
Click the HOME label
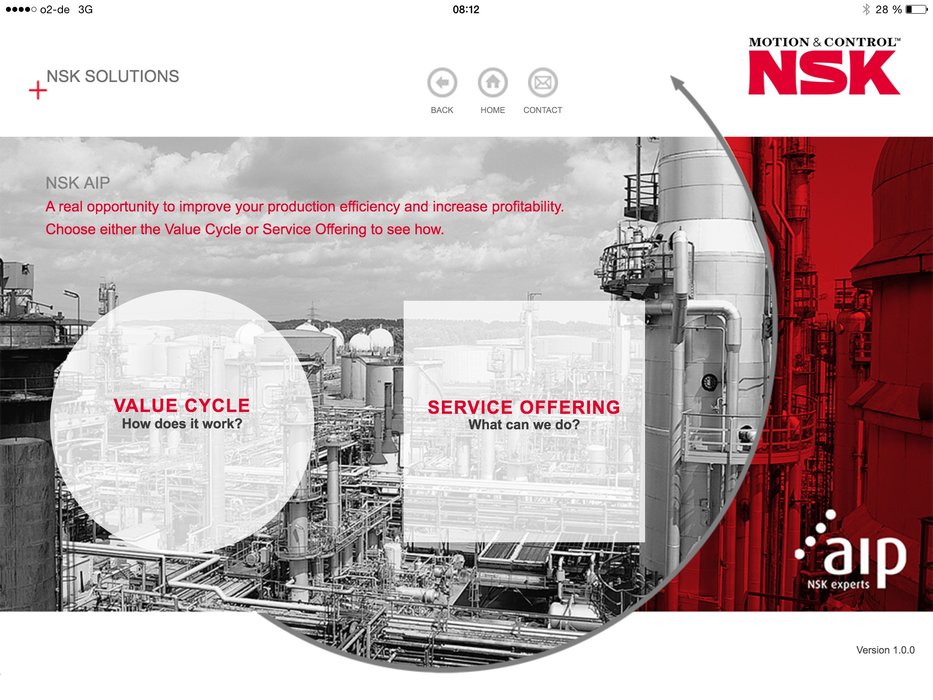click(493, 110)
